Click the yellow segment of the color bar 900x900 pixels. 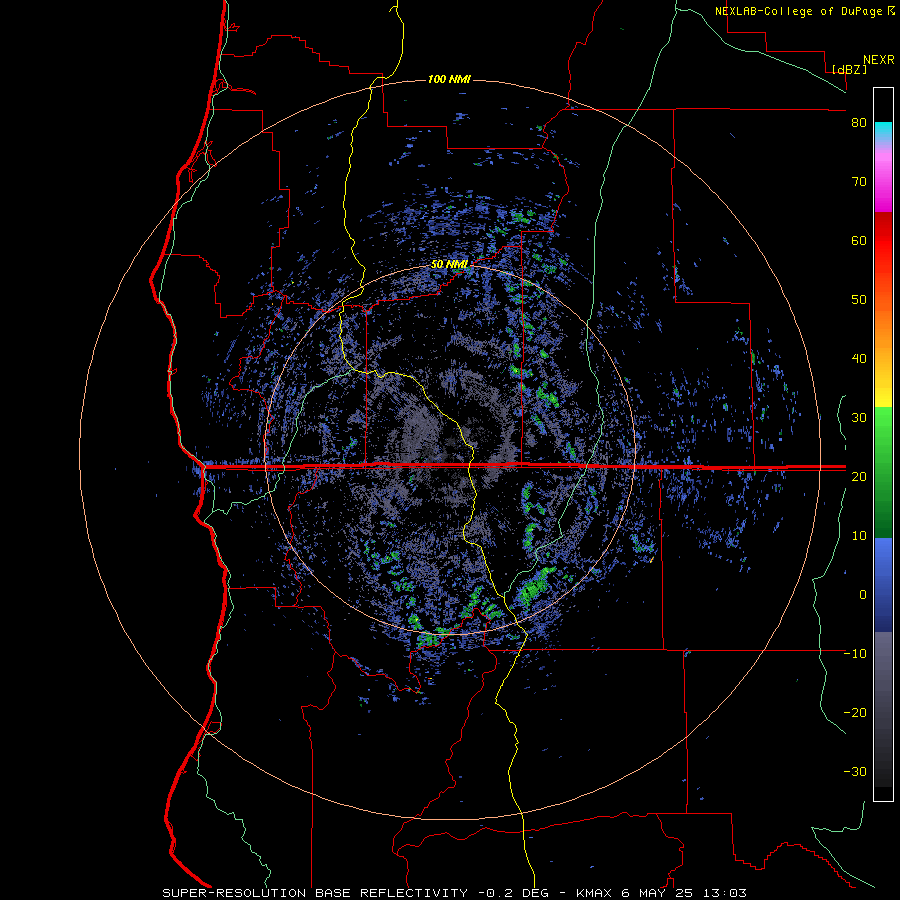click(883, 388)
